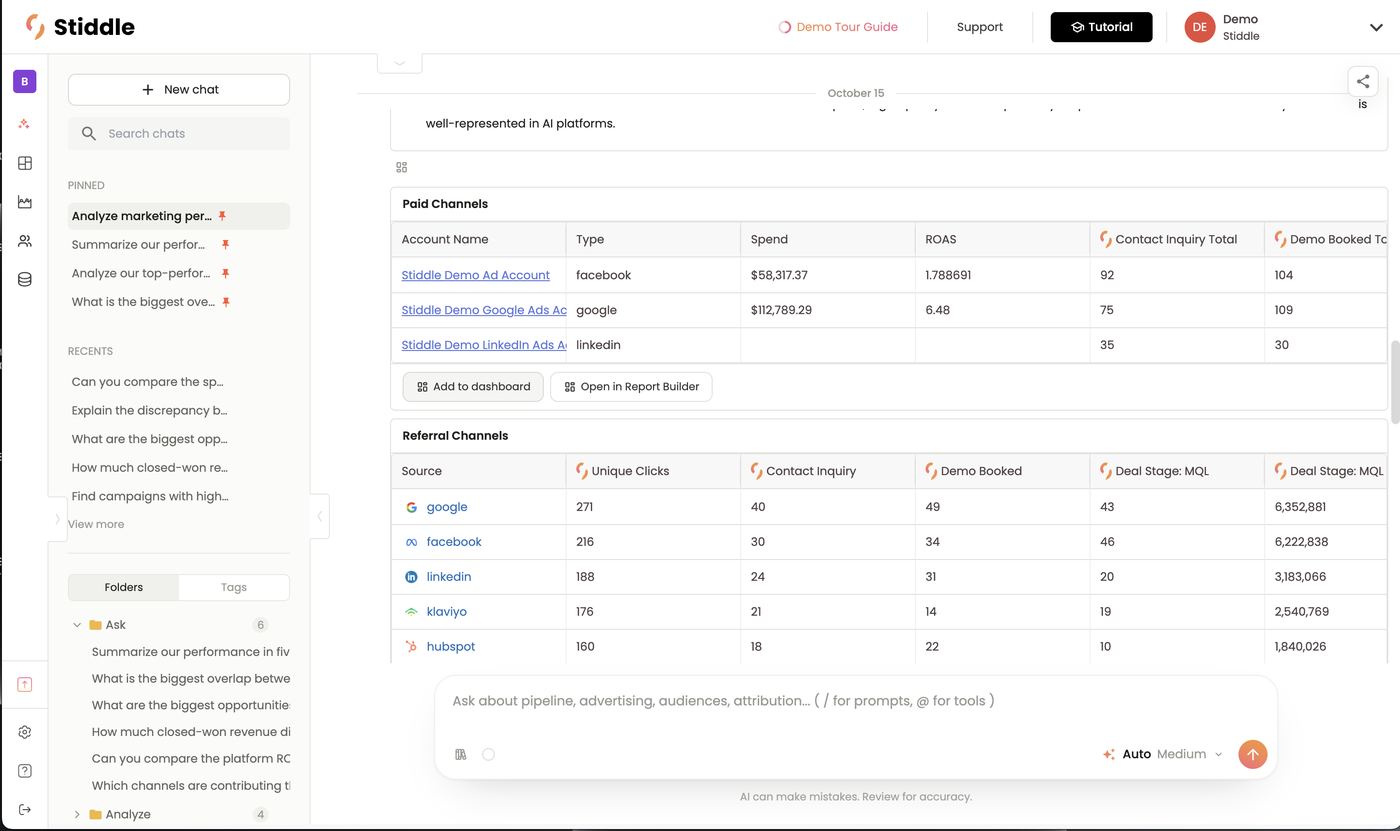This screenshot has height=831, width=1400.
Task: Click the send arrow button
Action: point(1252,754)
